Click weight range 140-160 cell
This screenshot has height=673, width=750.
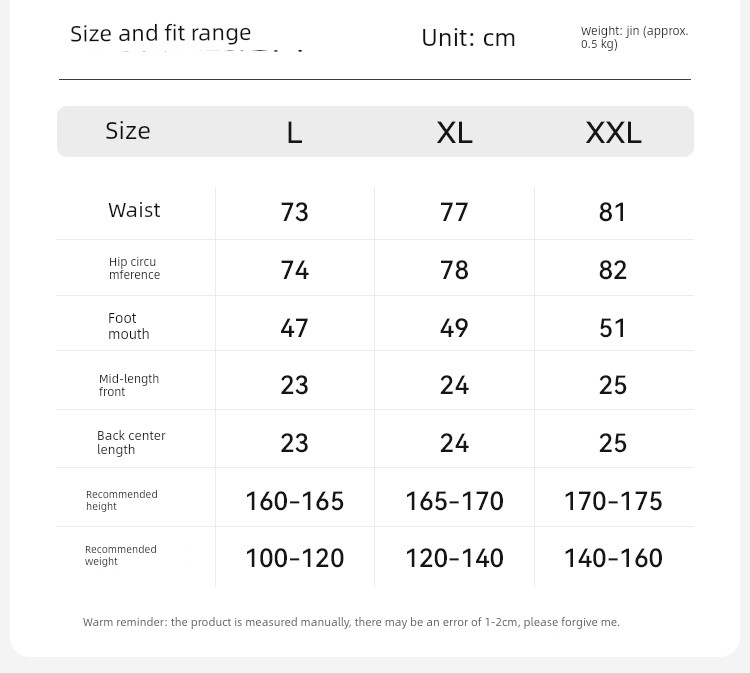[x=613, y=558]
